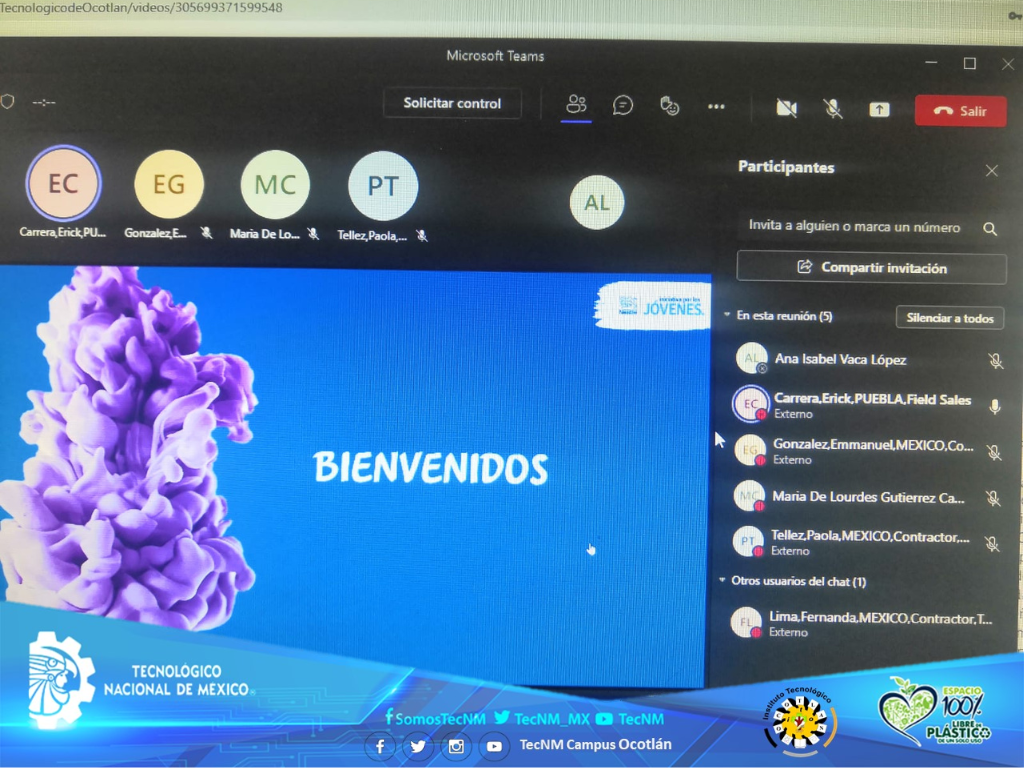Select participant Tellez, Paola, MEXICO, Contractor
This screenshot has width=1024, height=768.
point(869,542)
